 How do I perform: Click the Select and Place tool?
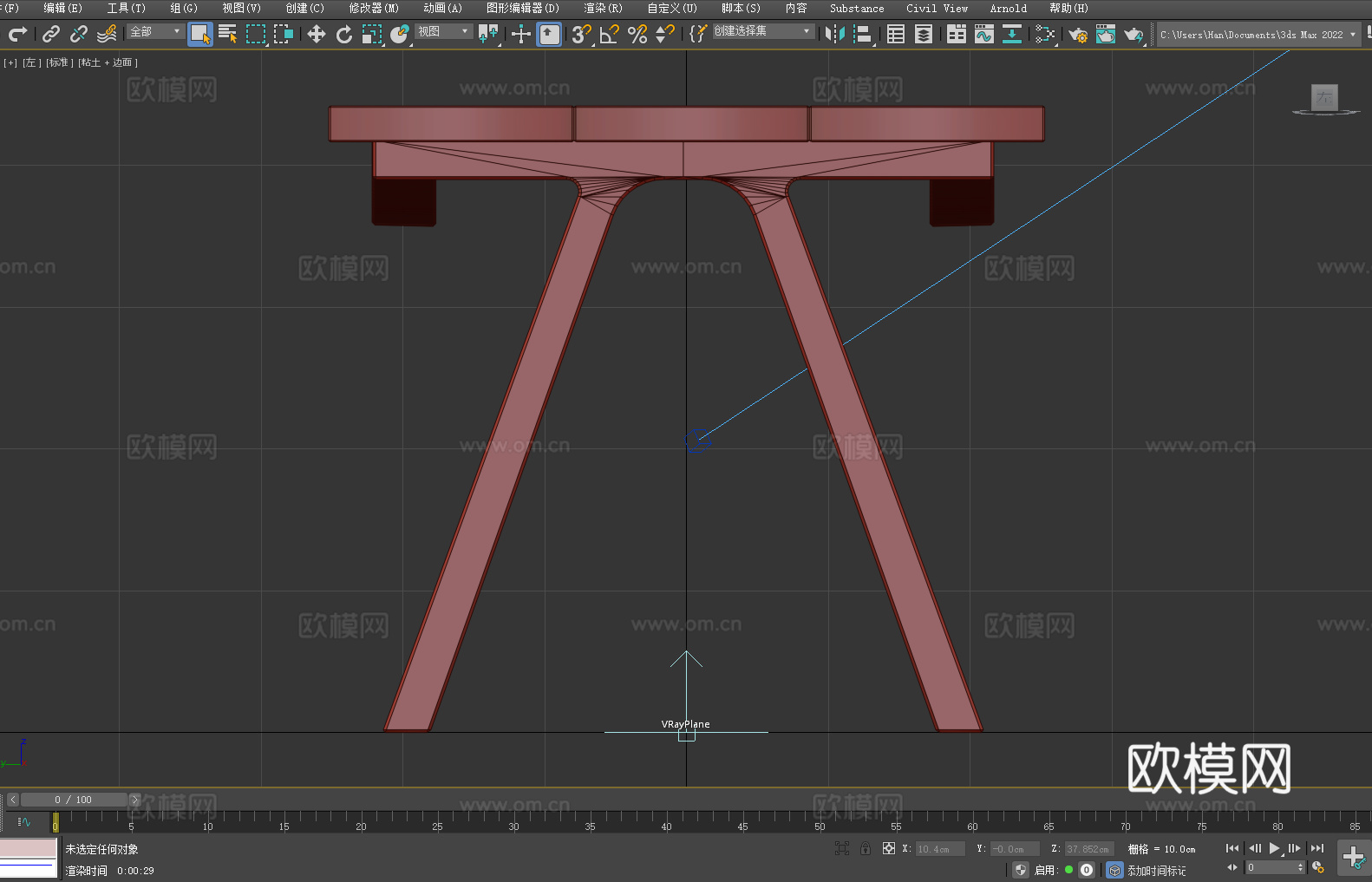[400, 34]
